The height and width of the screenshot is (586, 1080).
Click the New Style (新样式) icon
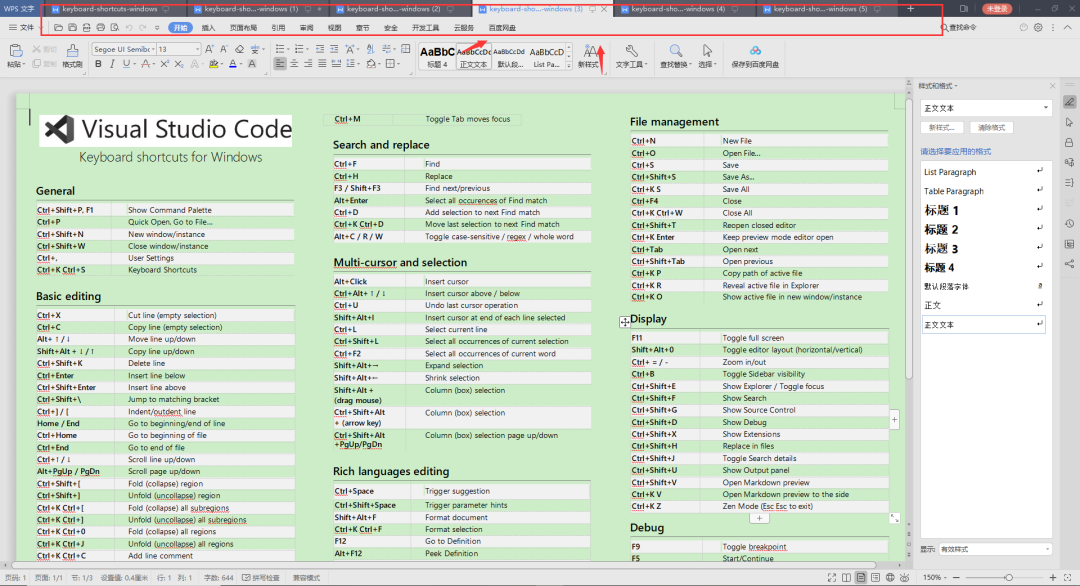[590, 50]
